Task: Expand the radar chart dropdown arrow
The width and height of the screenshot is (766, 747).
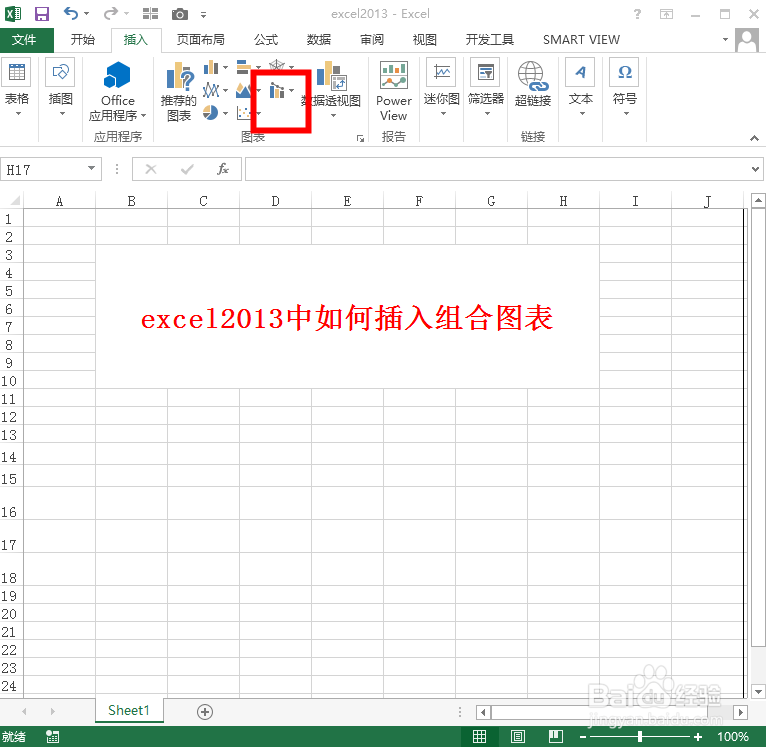Action: point(292,67)
